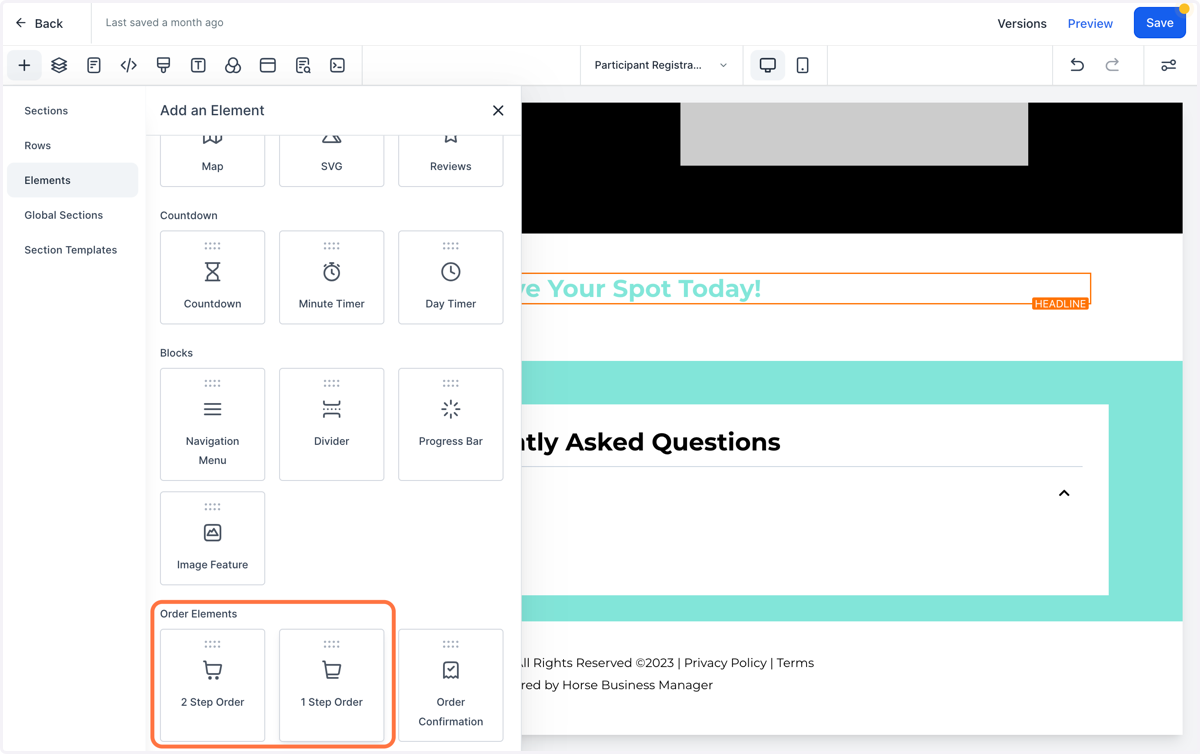Open Global Sections in sidebar
This screenshot has width=1200, height=754.
[73, 215]
